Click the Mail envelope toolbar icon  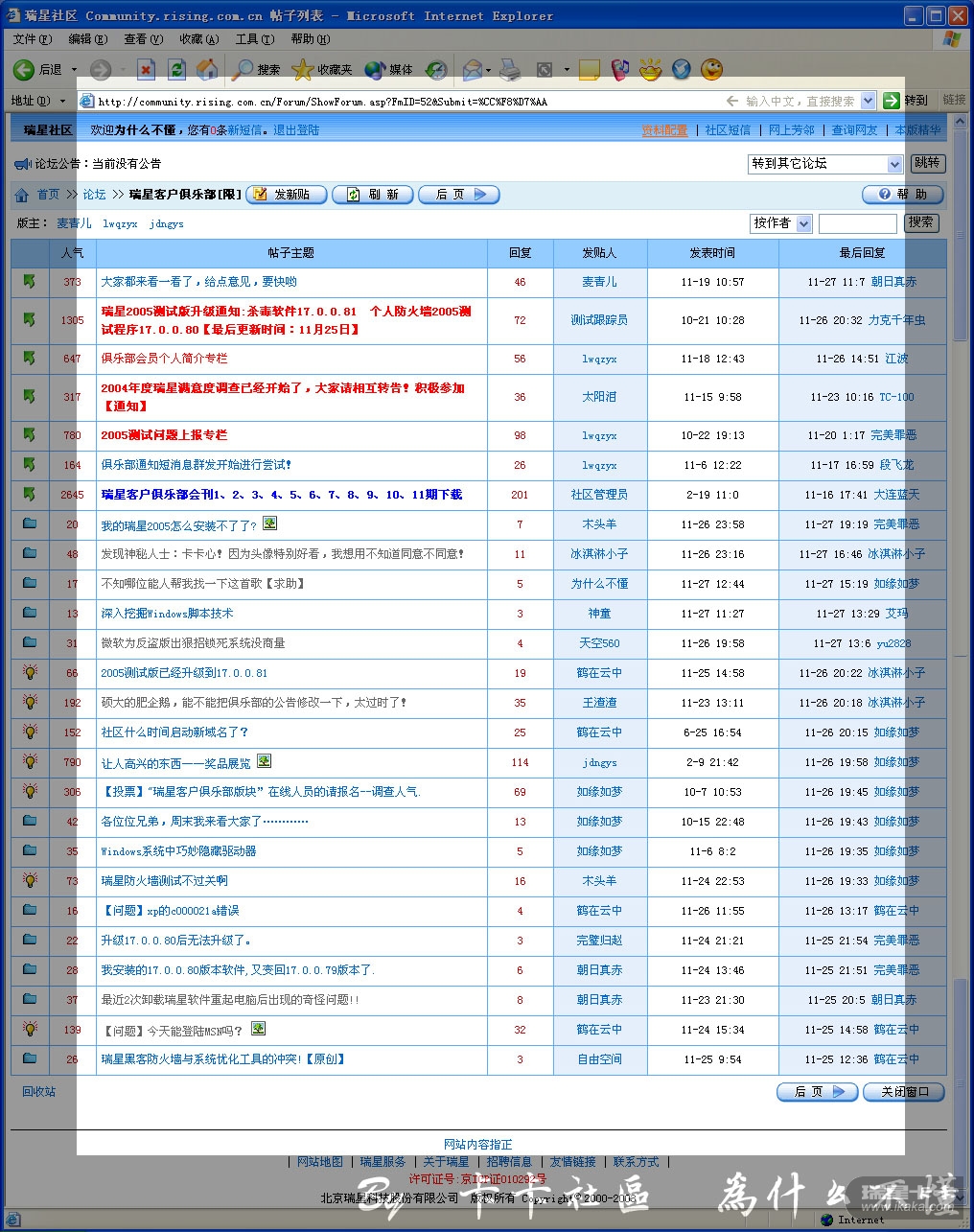pyautogui.click(x=472, y=69)
